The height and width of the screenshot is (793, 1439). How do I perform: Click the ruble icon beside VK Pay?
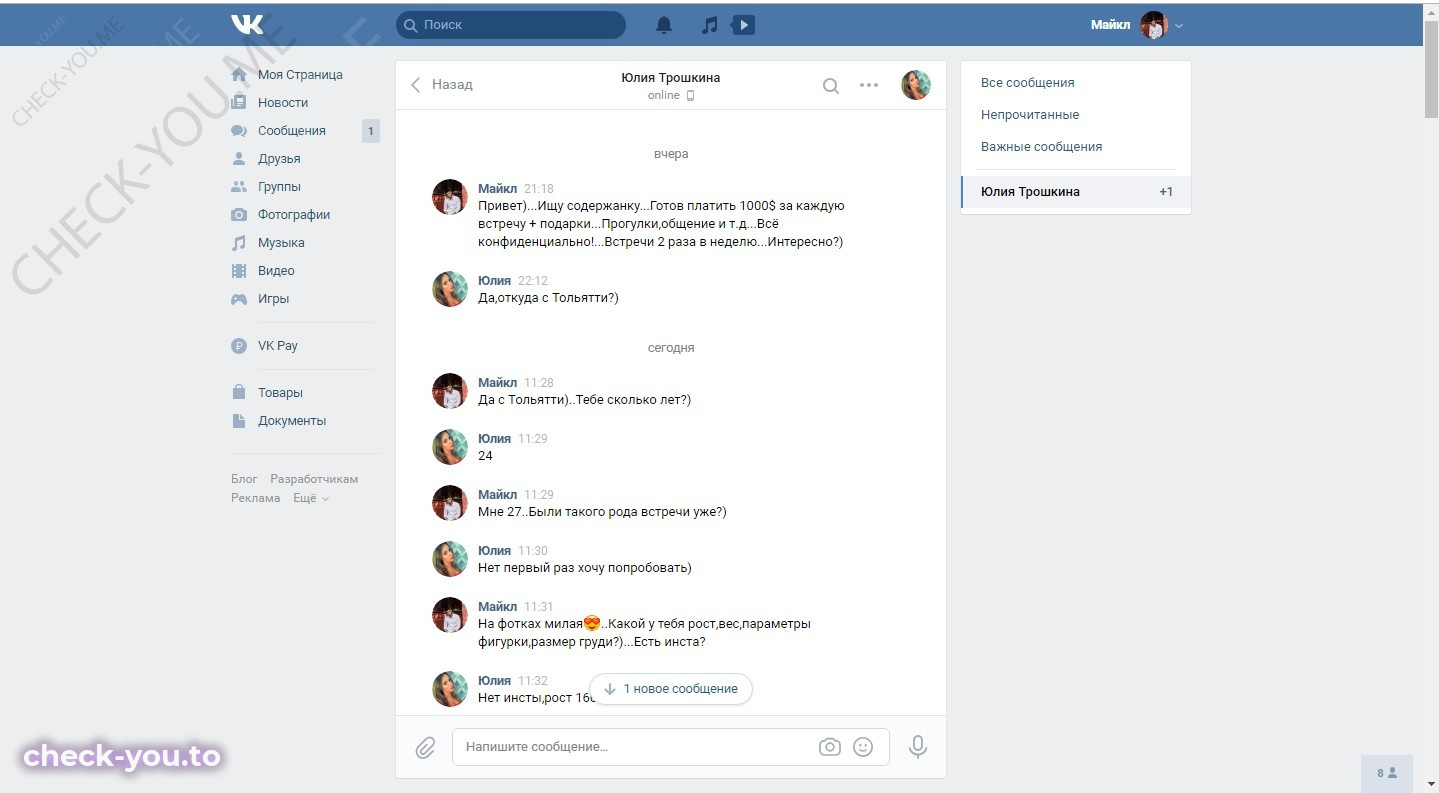click(238, 346)
